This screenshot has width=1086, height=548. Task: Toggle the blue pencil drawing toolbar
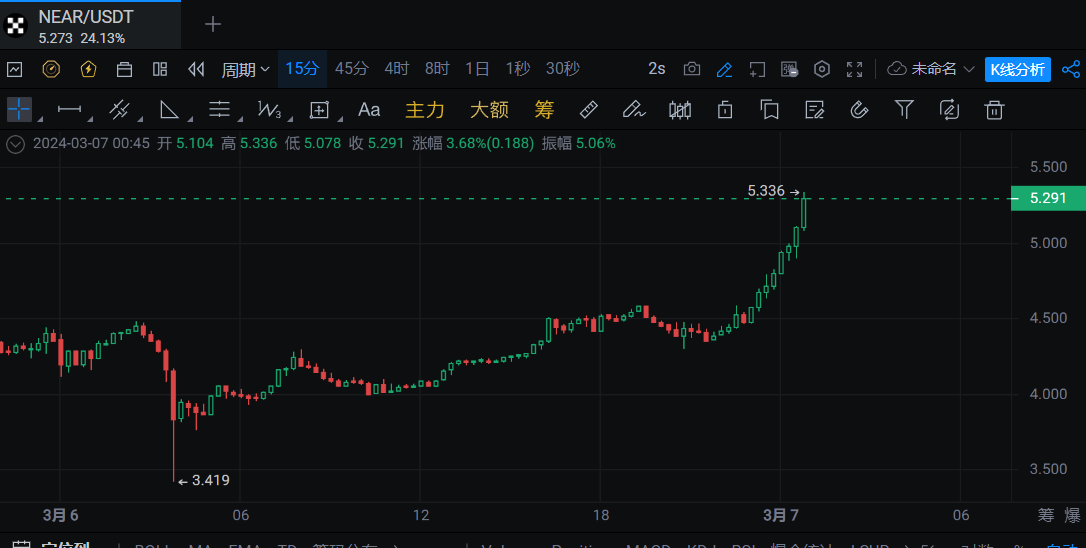pyautogui.click(x=725, y=69)
